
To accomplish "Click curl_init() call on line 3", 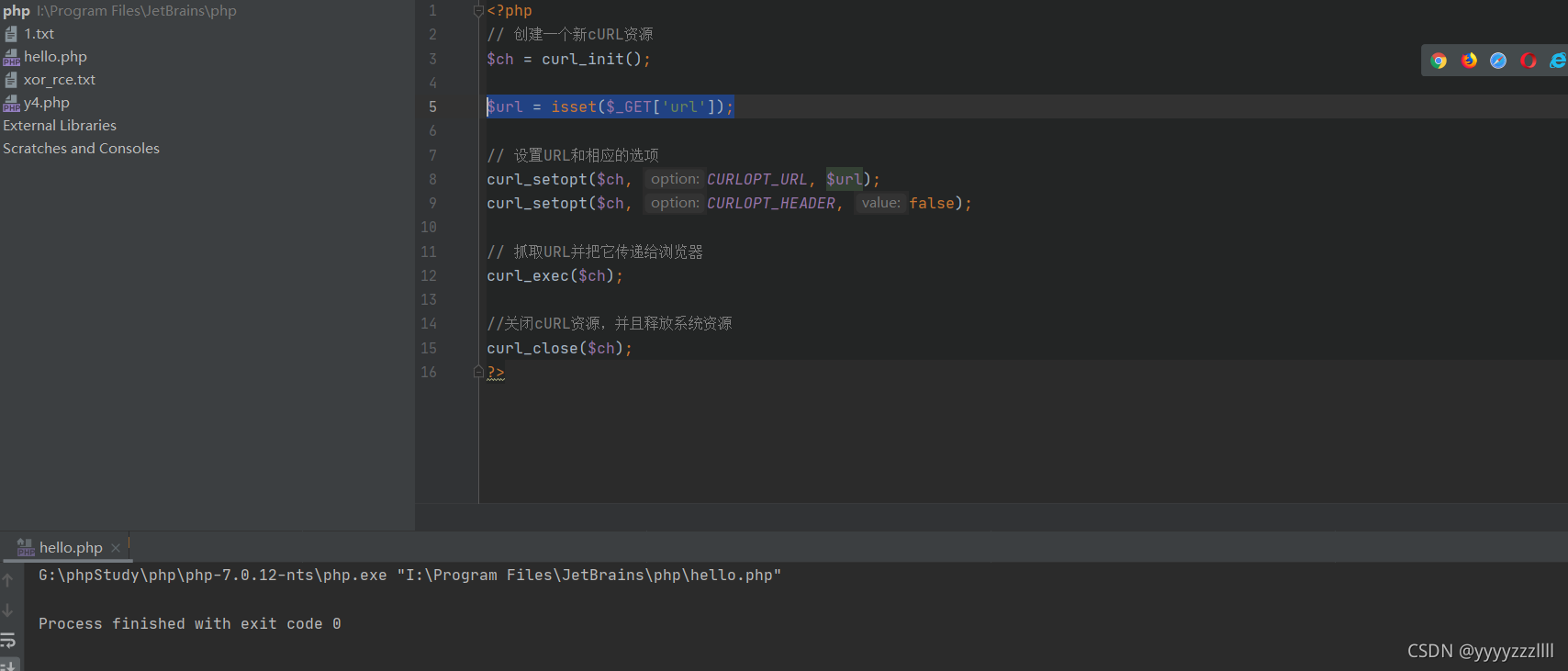I will (592, 60).
